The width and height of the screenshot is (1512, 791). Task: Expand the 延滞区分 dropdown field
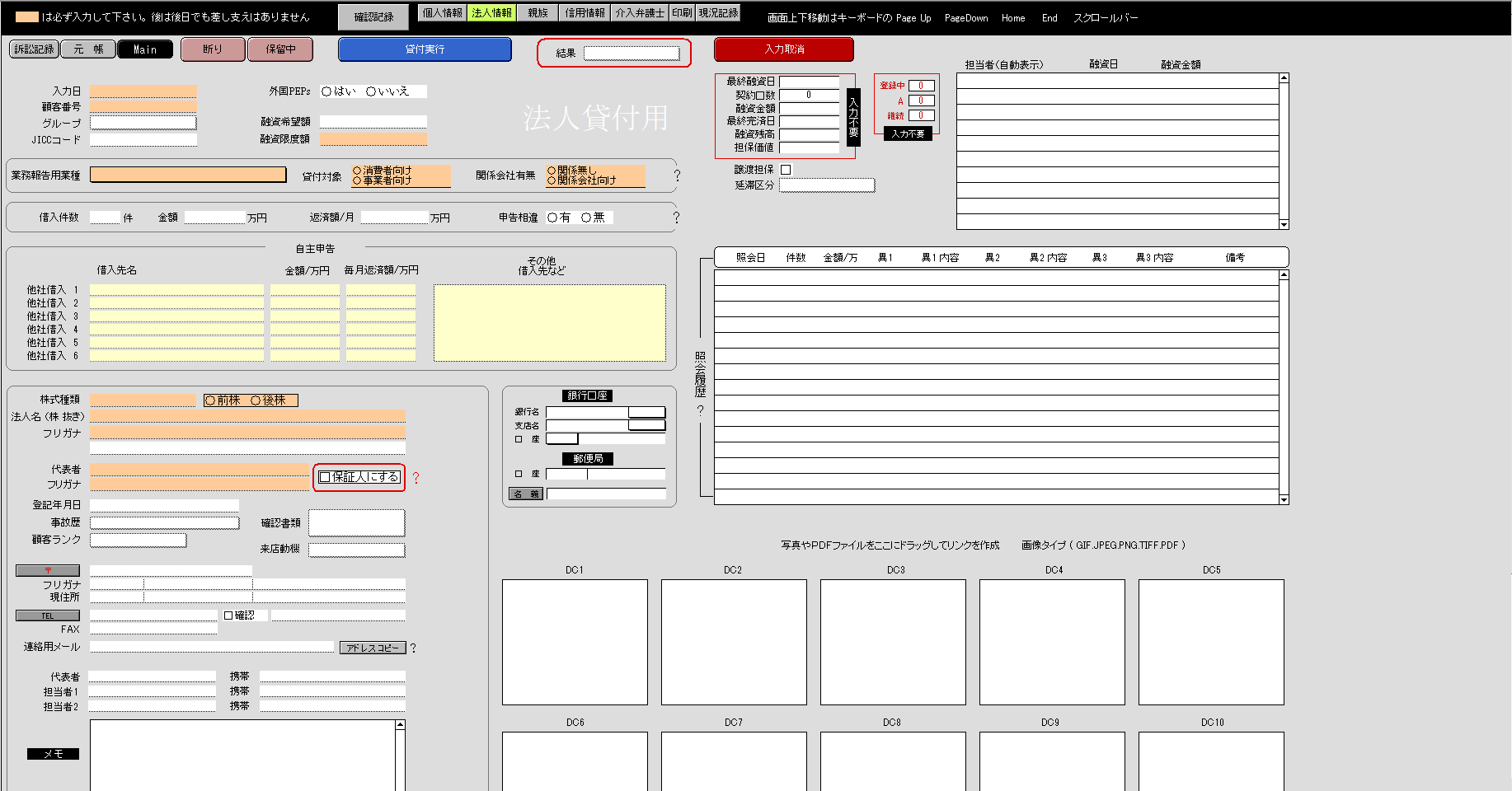(826, 185)
